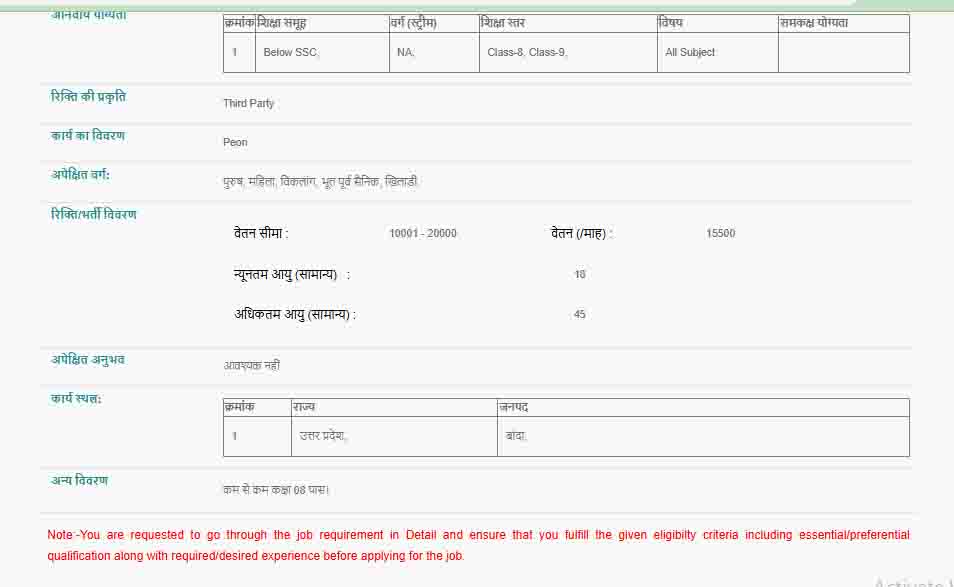Click the Peon job description text
954x587 pixels.
click(233, 141)
